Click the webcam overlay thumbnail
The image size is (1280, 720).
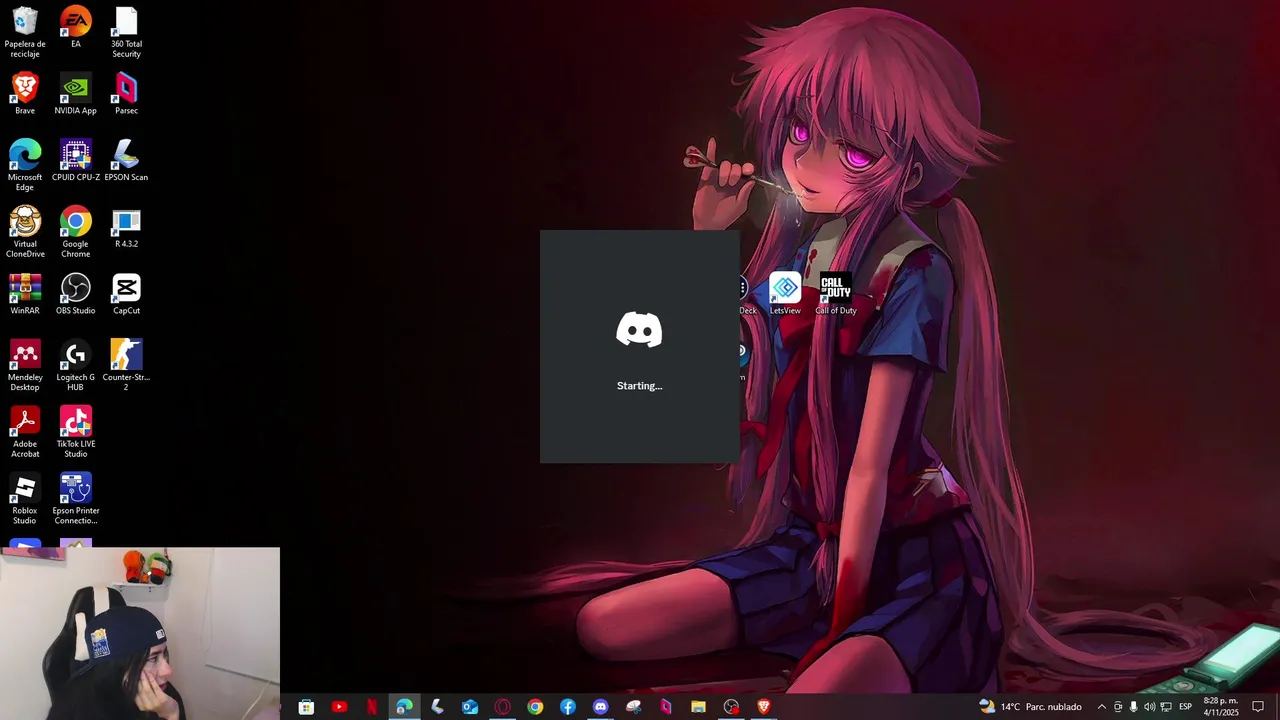click(x=140, y=633)
